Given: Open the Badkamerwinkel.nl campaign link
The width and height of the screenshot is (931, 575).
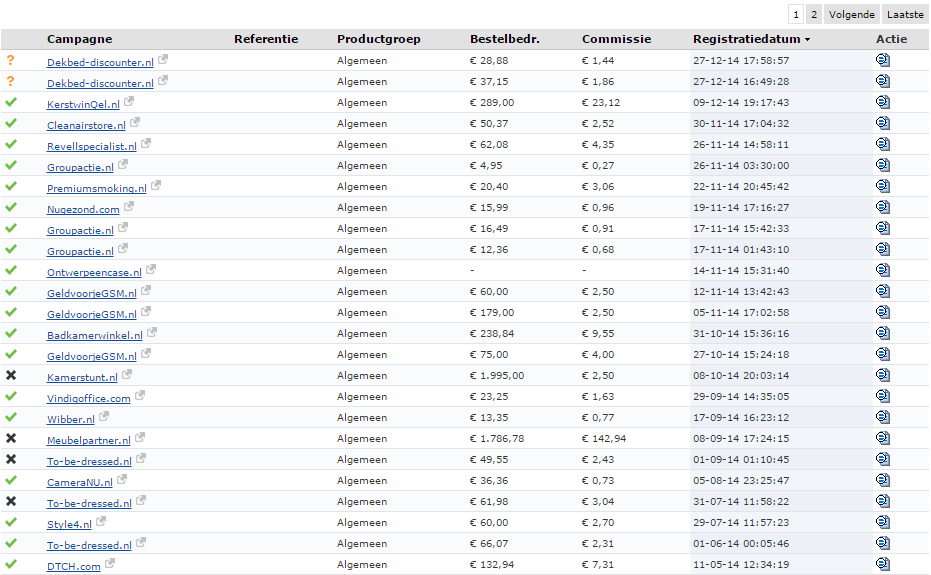Looking at the screenshot, I should [x=95, y=335].
